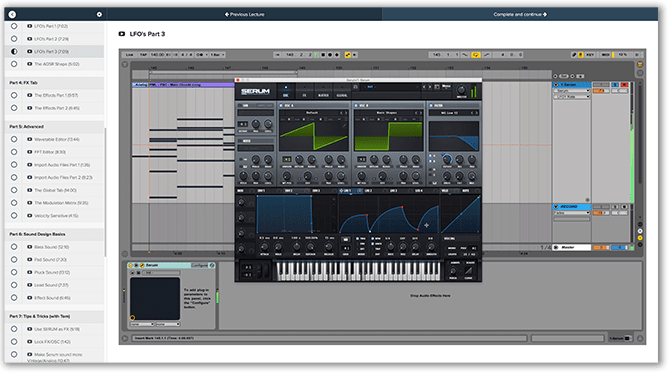Toggle the NOISE oscillator enable switch
The height and width of the screenshot is (378, 672).
(240, 141)
